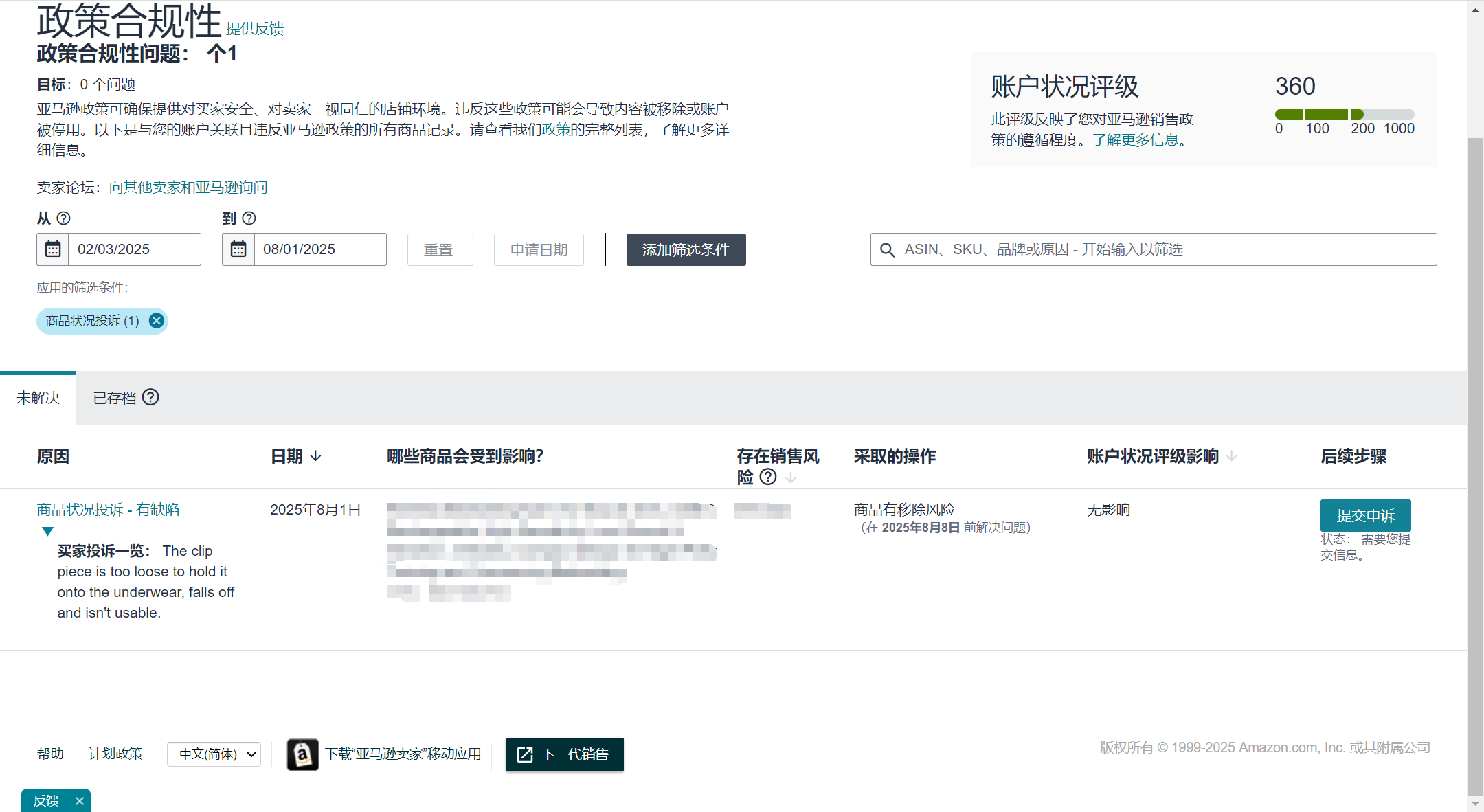The height and width of the screenshot is (812, 1484).
Task: Click the 采取的操作 column header
Action: (895, 456)
